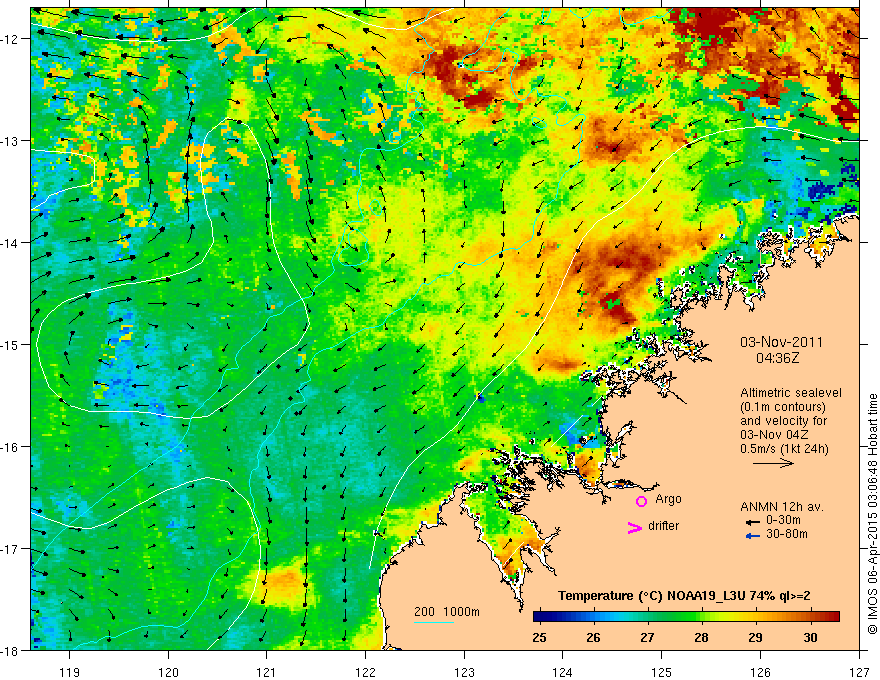Click the drifter legend label
The width and height of the screenshot is (880, 680).
click(x=663, y=526)
